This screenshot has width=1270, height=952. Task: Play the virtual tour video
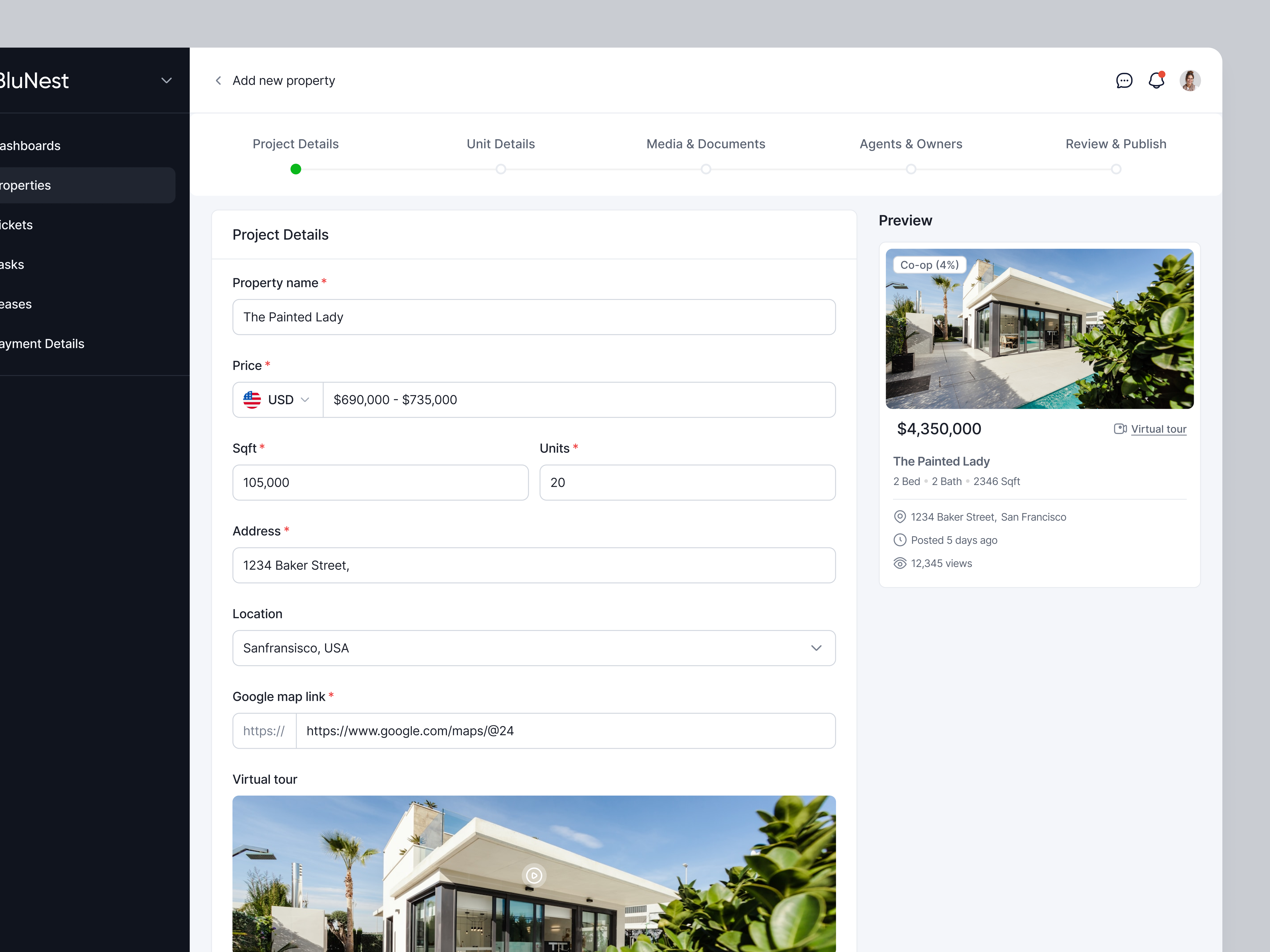coord(534,875)
